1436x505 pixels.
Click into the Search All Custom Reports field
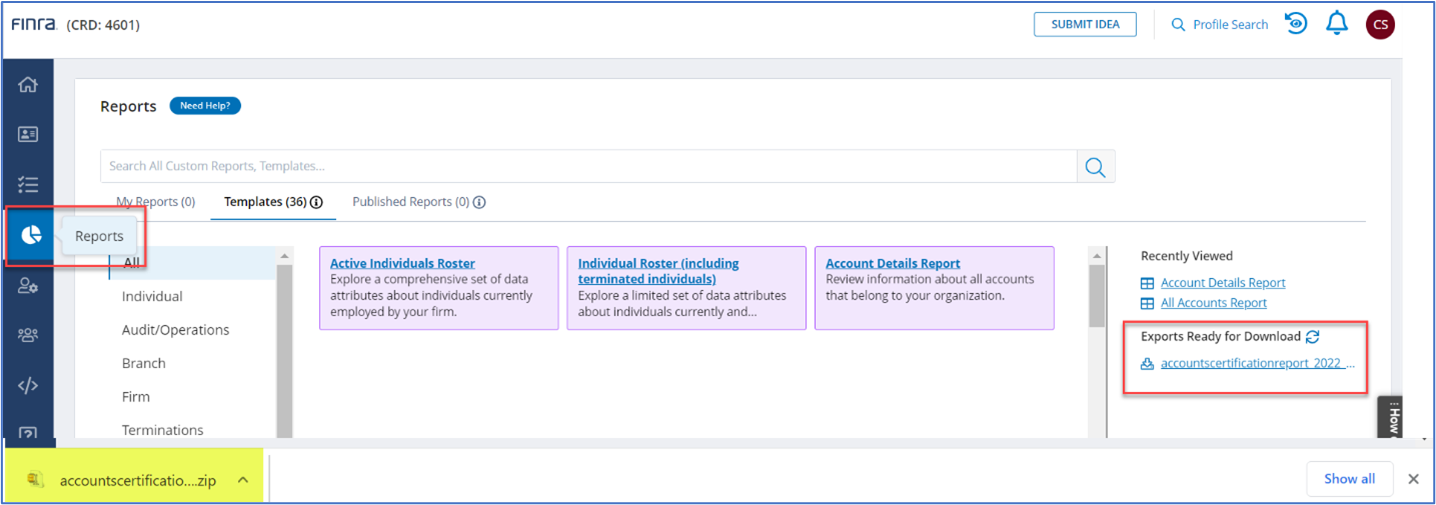tap(588, 166)
